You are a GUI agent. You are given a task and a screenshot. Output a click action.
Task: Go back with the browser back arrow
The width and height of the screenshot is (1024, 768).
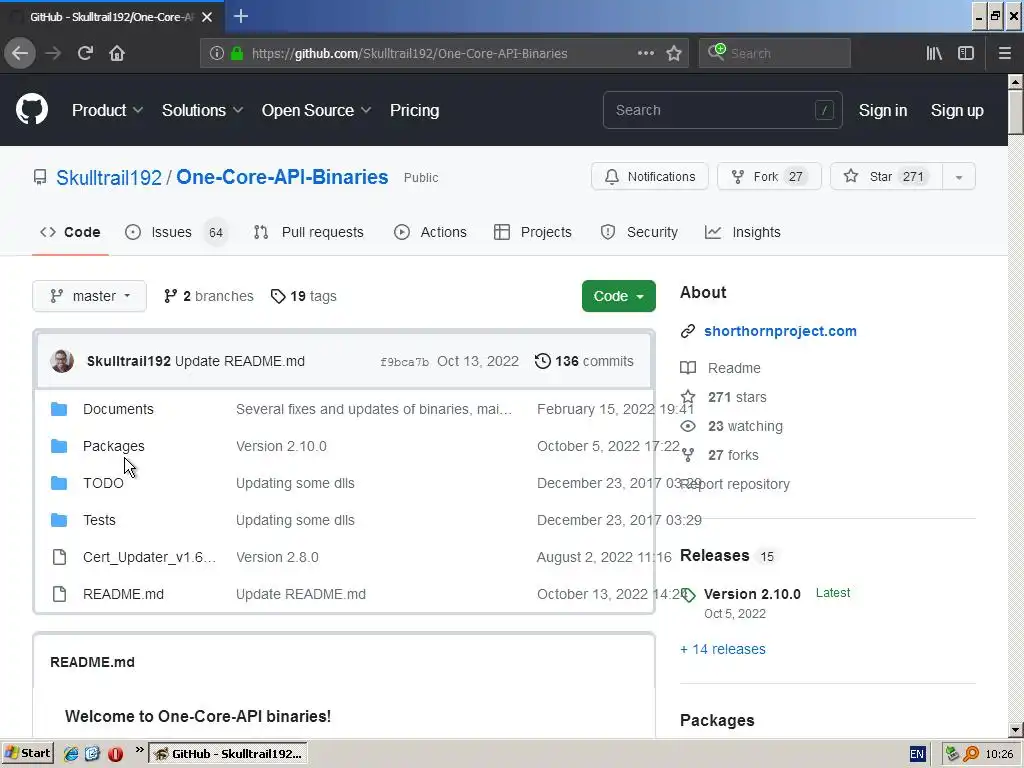(20, 53)
